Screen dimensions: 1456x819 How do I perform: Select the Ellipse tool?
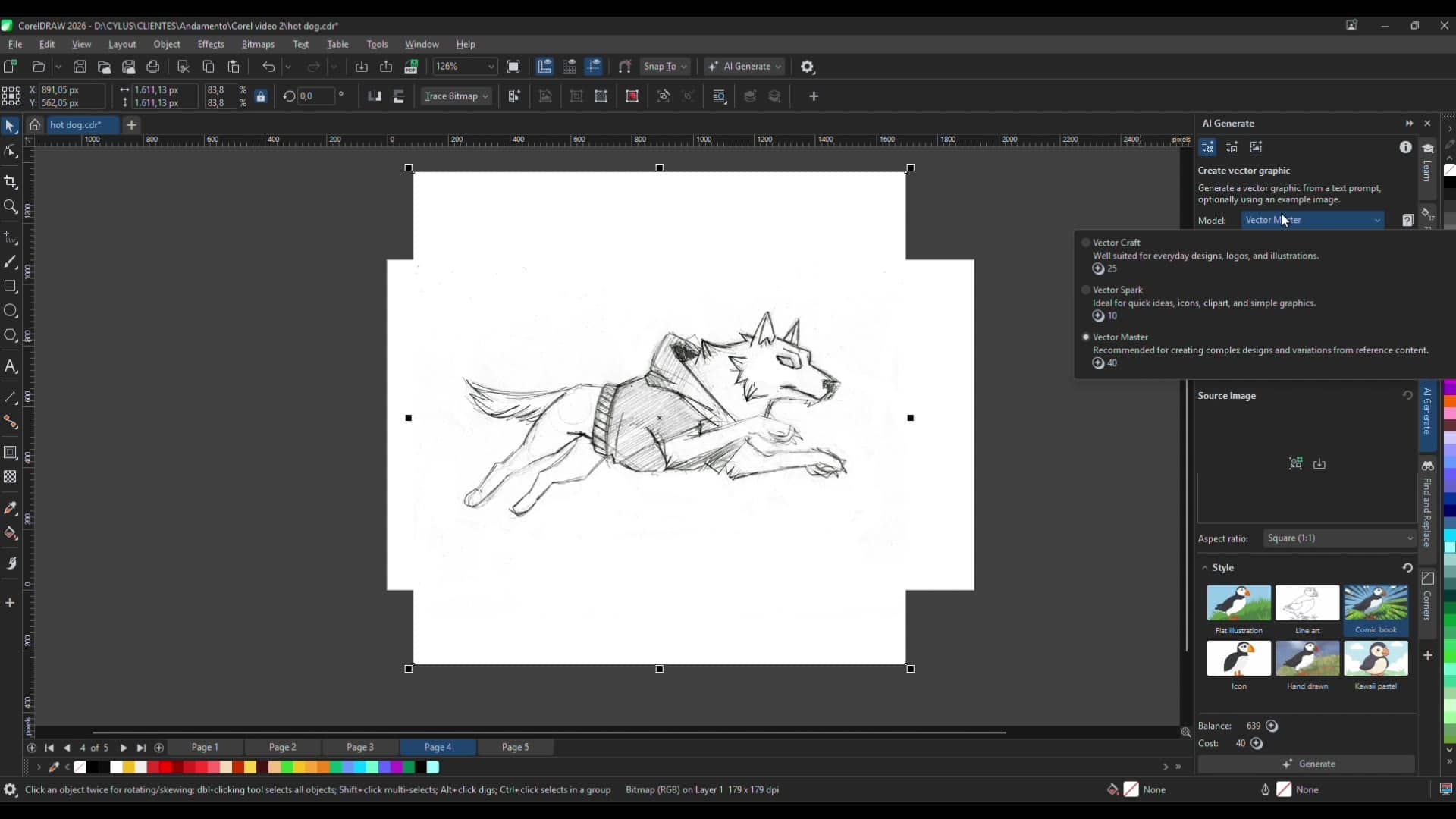coord(11,311)
